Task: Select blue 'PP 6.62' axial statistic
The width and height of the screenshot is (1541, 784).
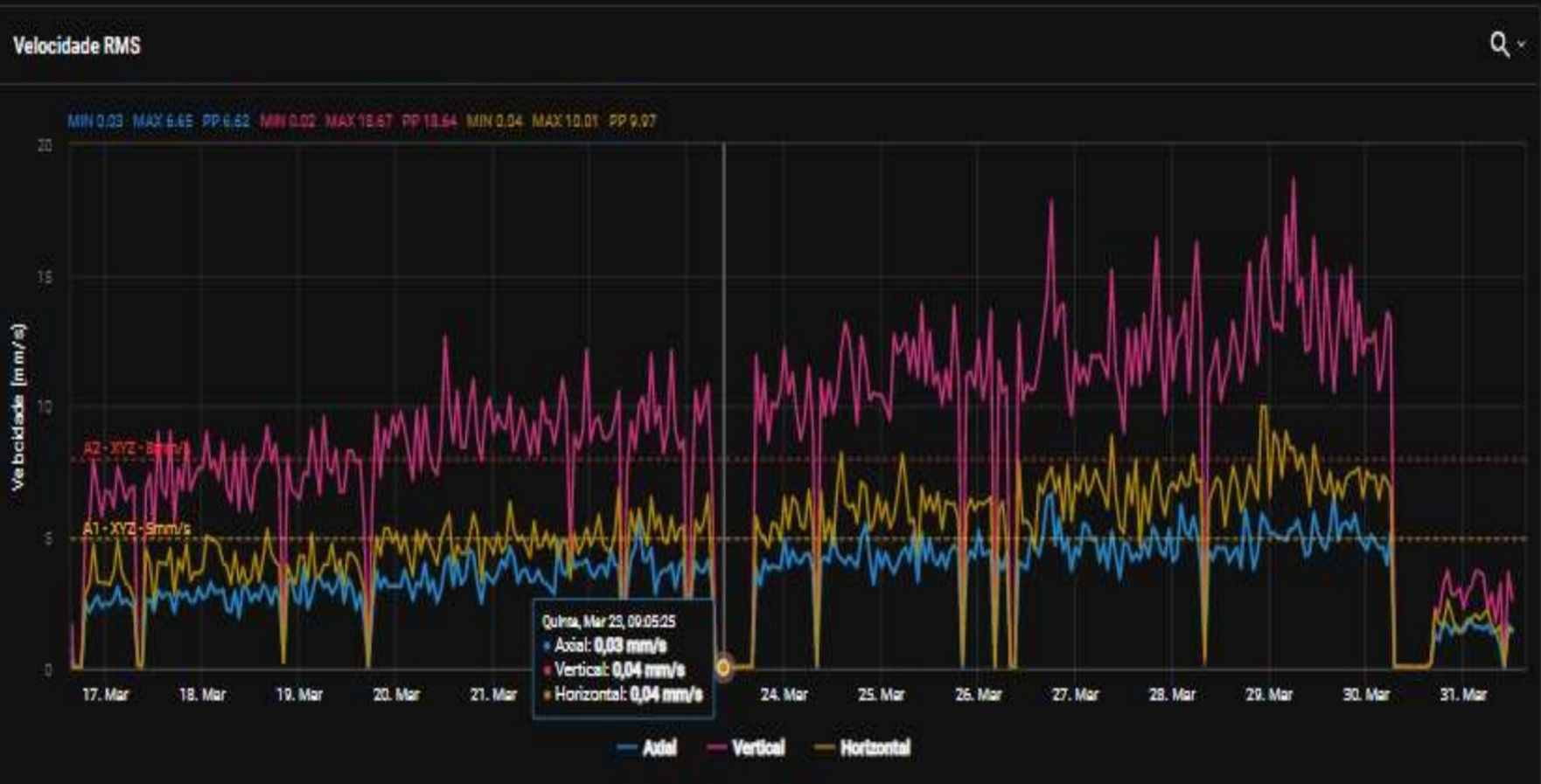Action: click(x=226, y=121)
